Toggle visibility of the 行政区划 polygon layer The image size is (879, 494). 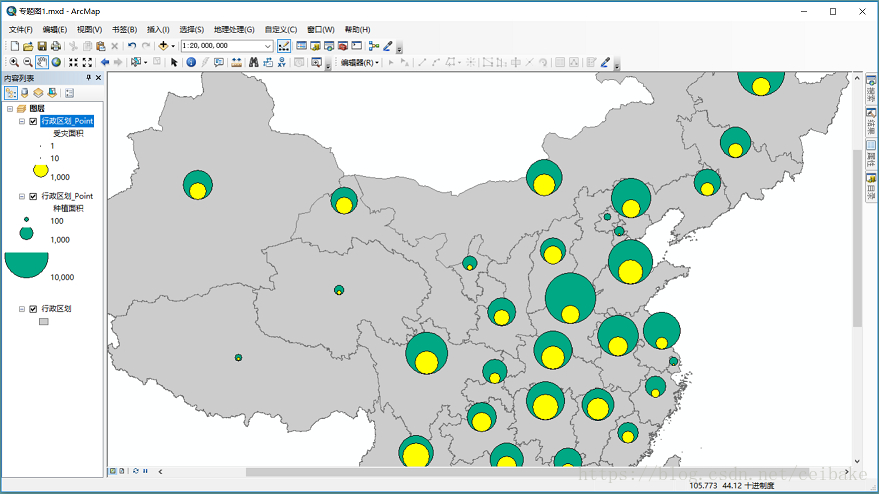(33, 309)
